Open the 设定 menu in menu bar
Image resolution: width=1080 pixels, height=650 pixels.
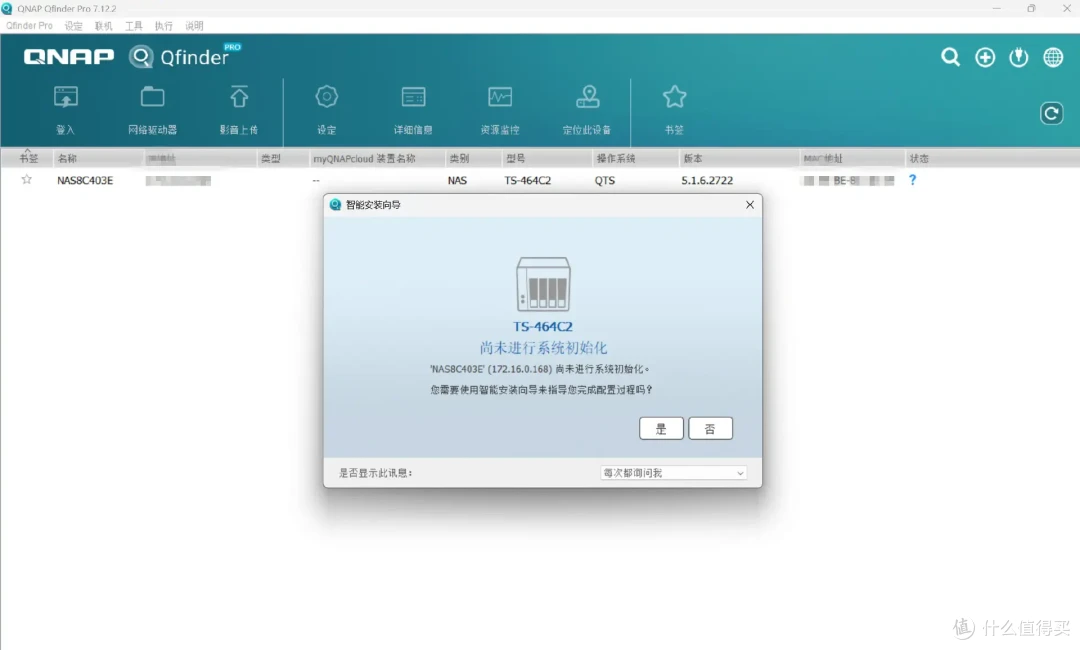pos(74,25)
